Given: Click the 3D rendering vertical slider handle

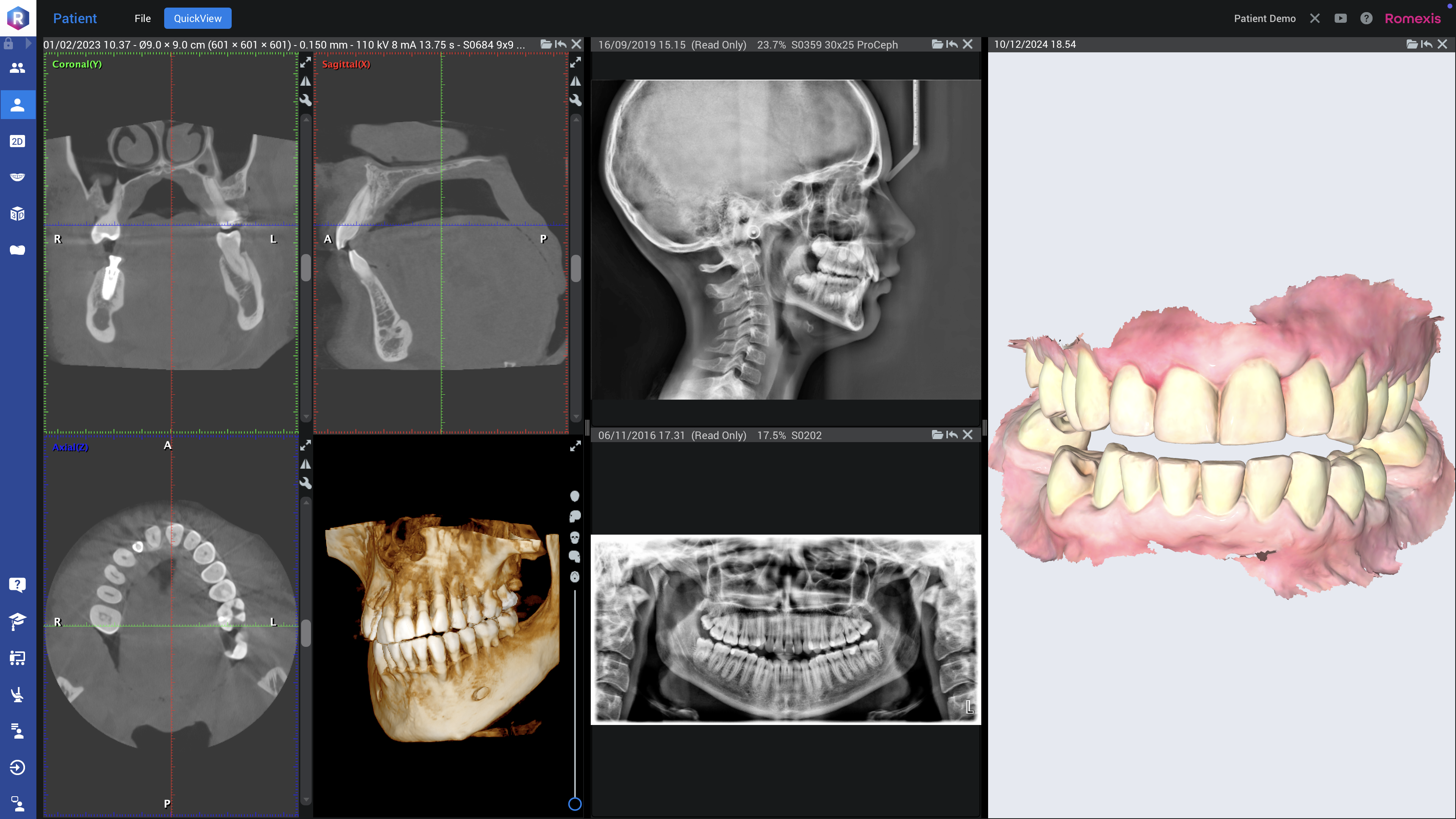Looking at the screenshot, I should pos(575,804).
